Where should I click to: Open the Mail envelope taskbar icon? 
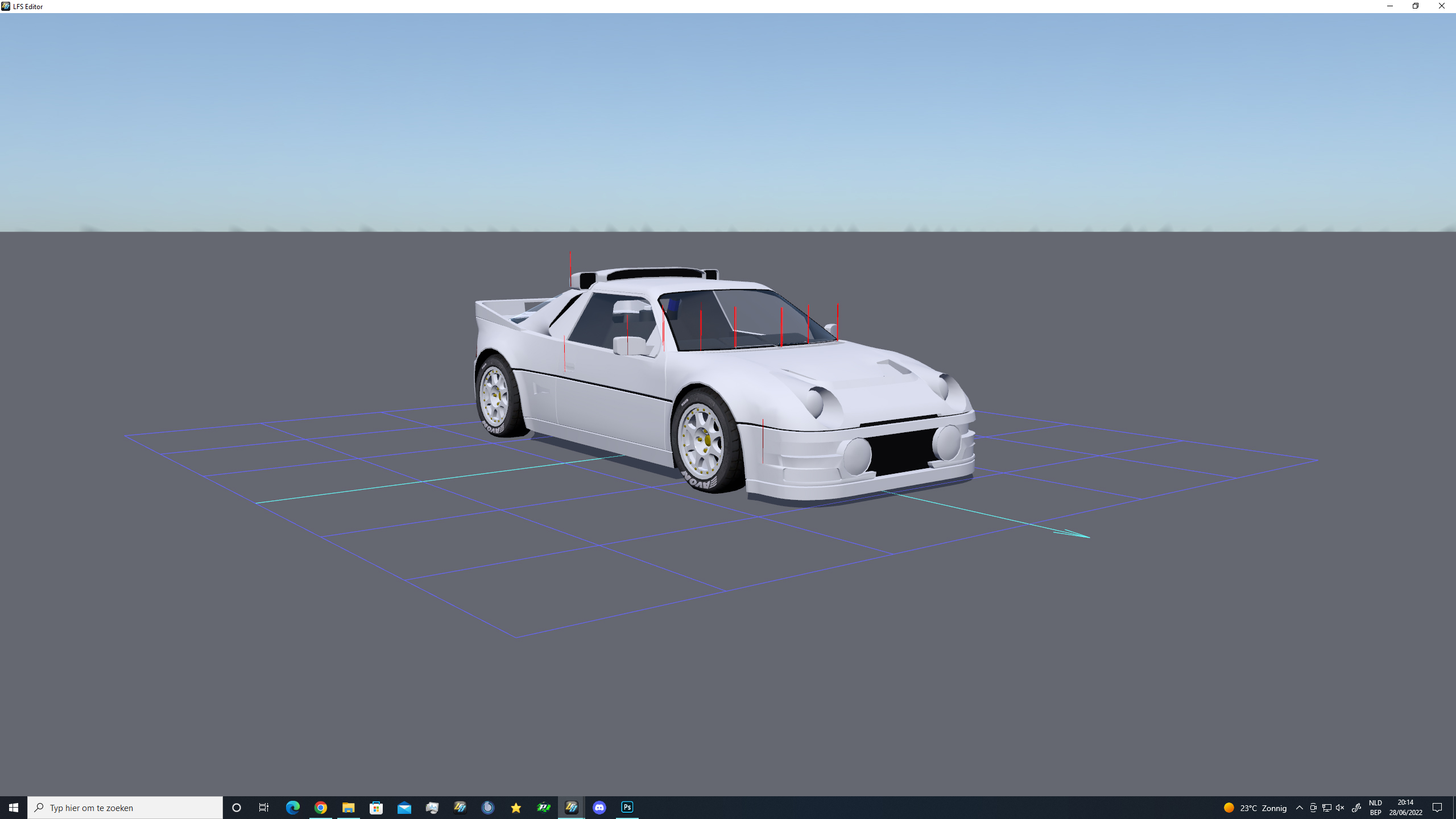click(404, 807)
